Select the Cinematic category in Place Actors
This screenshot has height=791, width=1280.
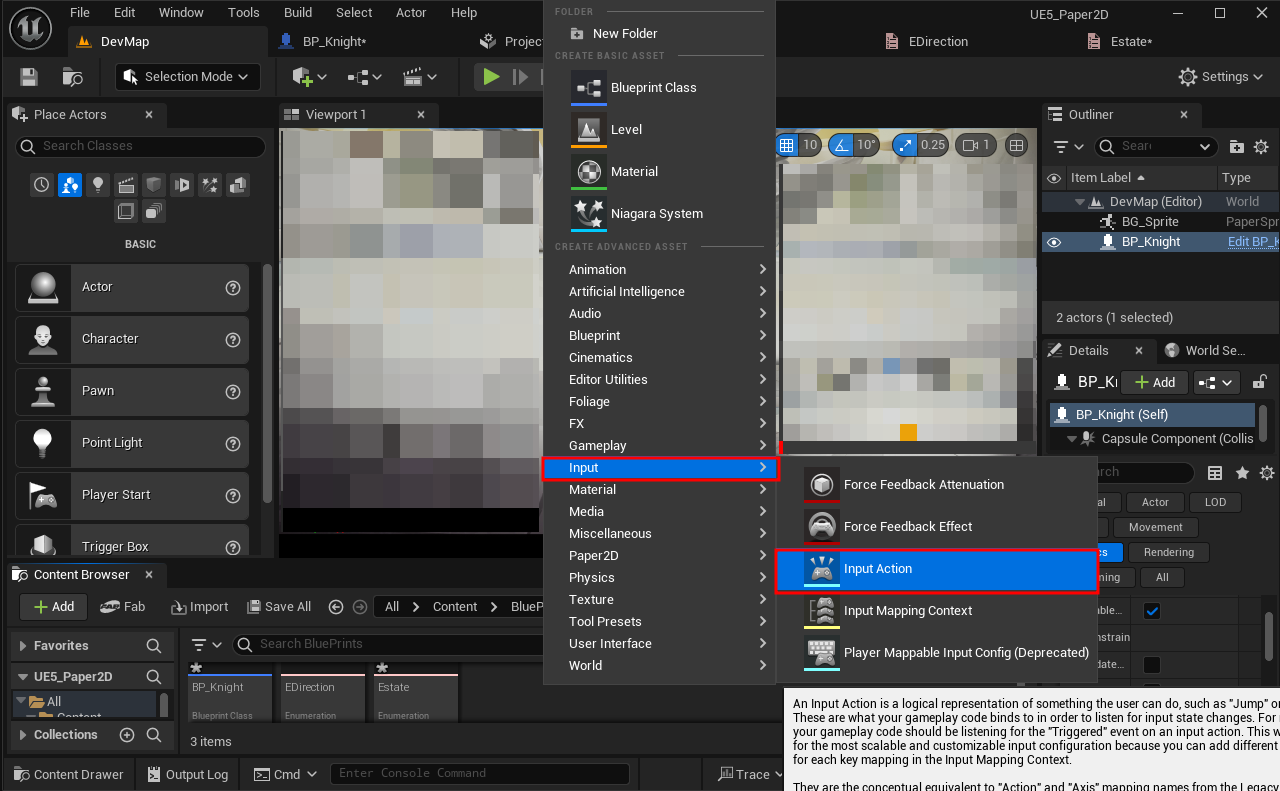click(125, 185)
